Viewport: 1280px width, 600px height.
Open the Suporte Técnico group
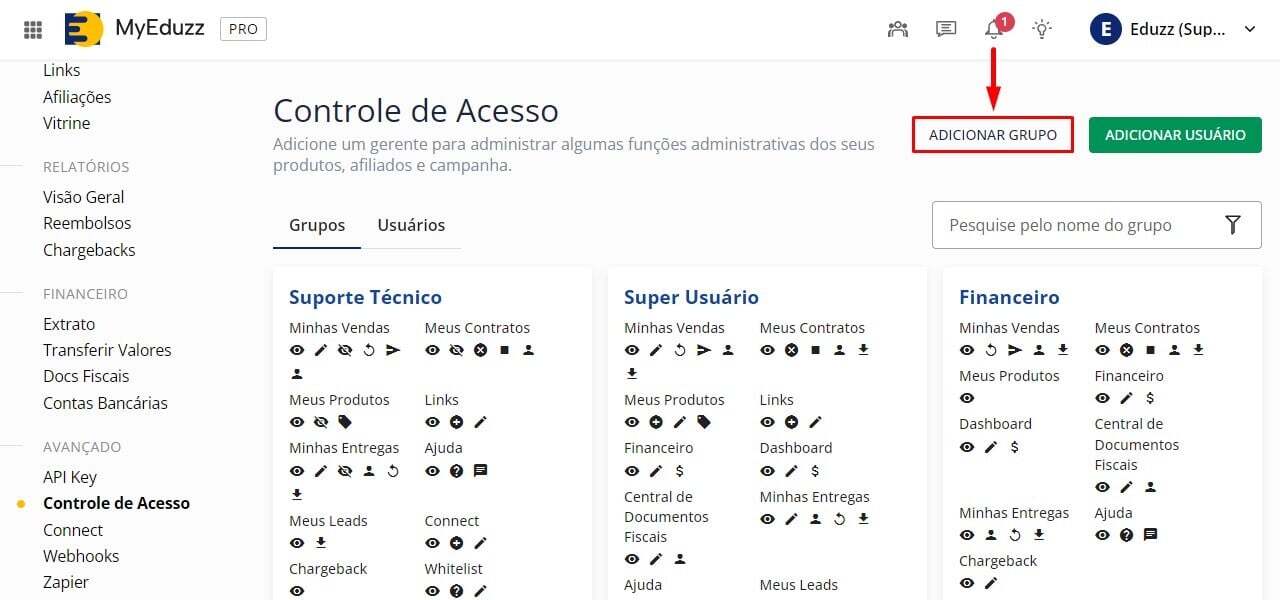tap(365, 297)
